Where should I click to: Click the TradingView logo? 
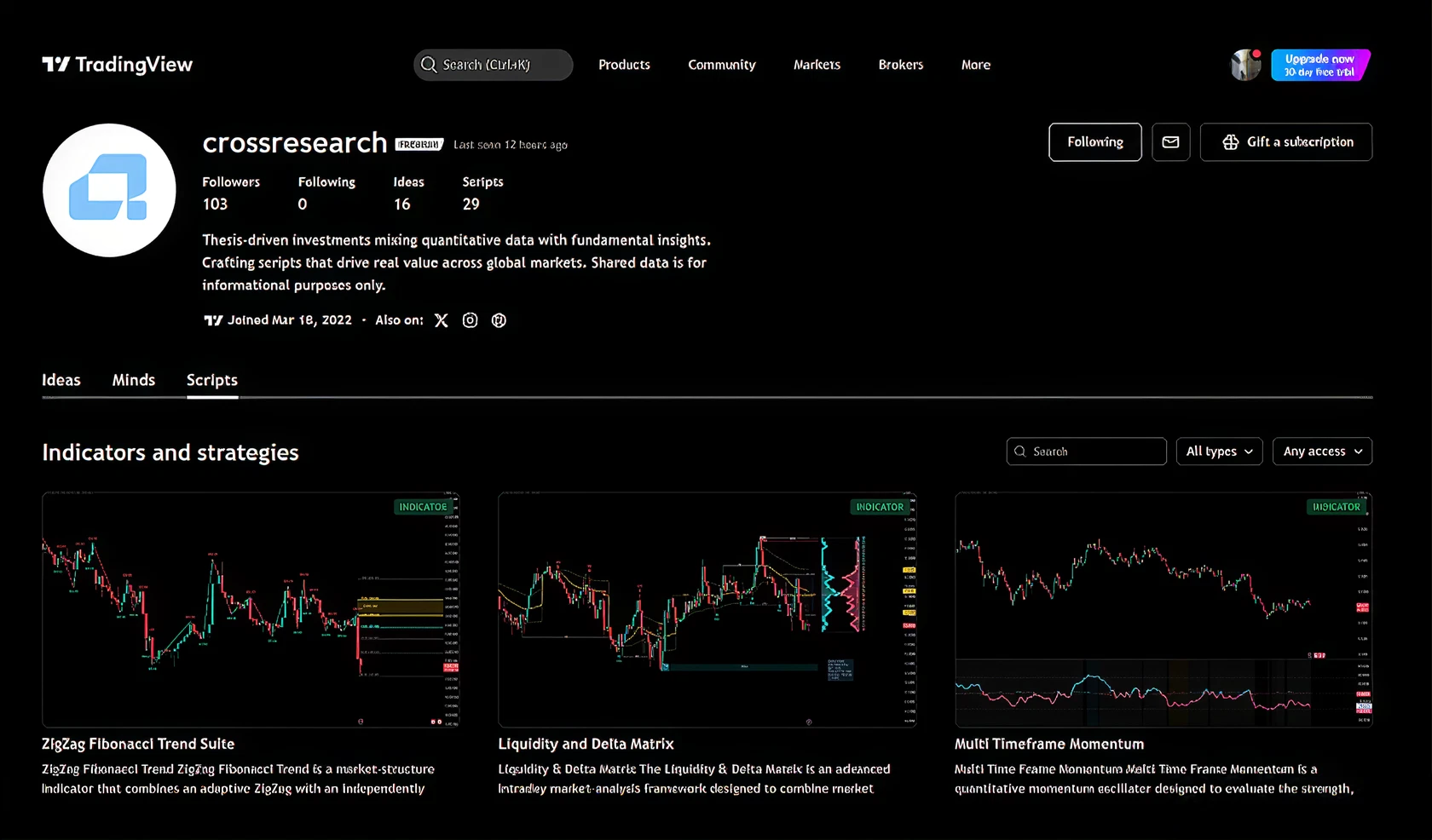(118, 65)
